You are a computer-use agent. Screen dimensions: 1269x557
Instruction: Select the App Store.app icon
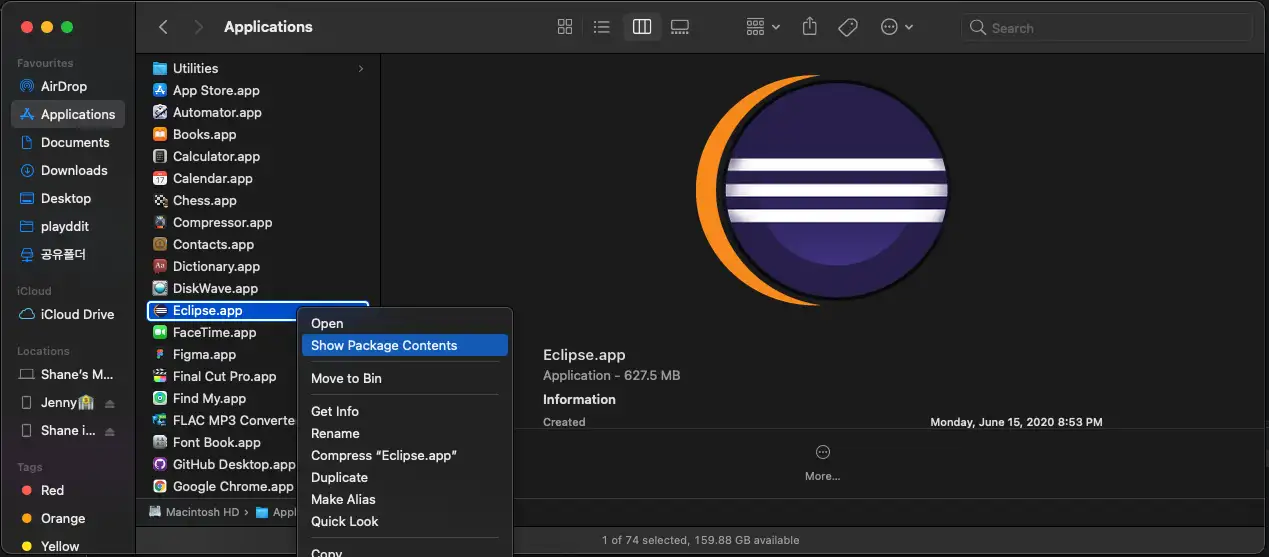[x=160, y=90]
